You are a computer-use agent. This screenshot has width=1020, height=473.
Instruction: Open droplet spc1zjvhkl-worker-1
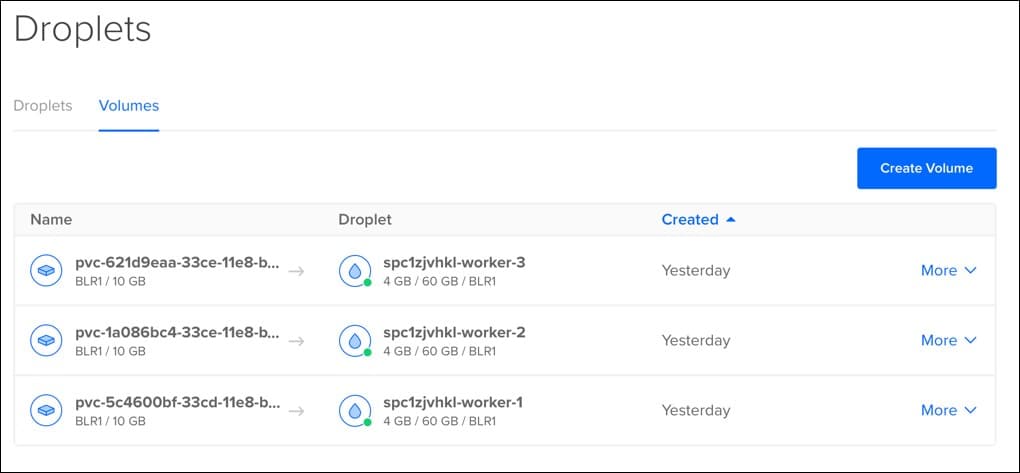[453, 403]
